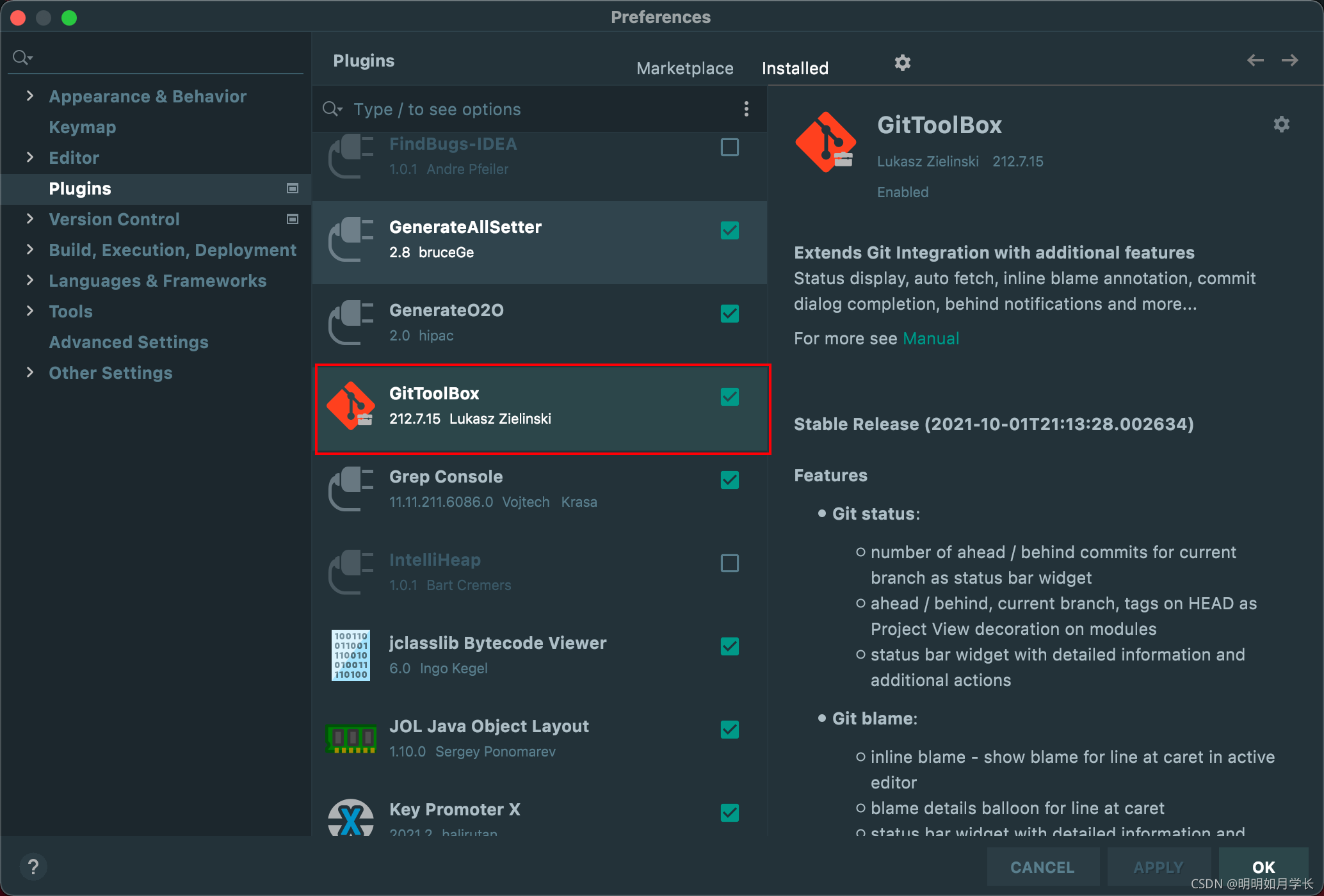The width and height of the screenshot is (1324, 896).
Task: Expand Build, Execution, Deployment
Action: [x=29, y=250]
